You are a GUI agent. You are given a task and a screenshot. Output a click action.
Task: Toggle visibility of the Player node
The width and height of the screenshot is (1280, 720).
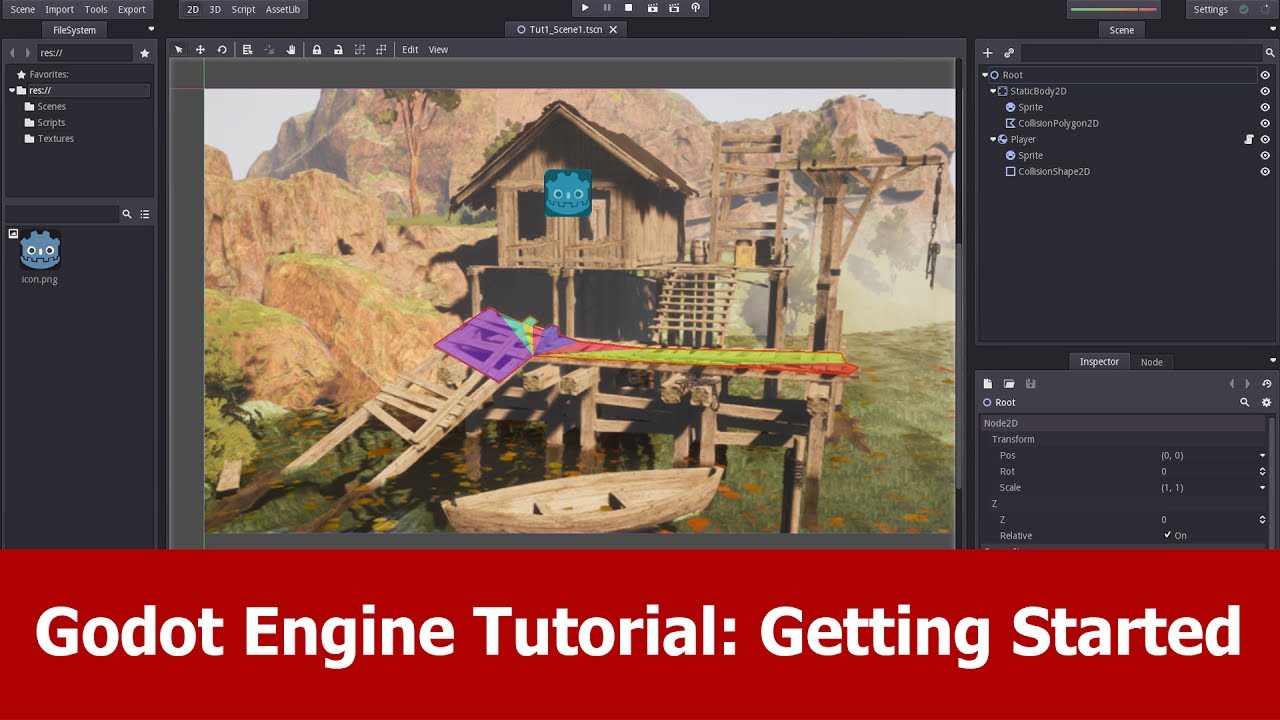1265,139
